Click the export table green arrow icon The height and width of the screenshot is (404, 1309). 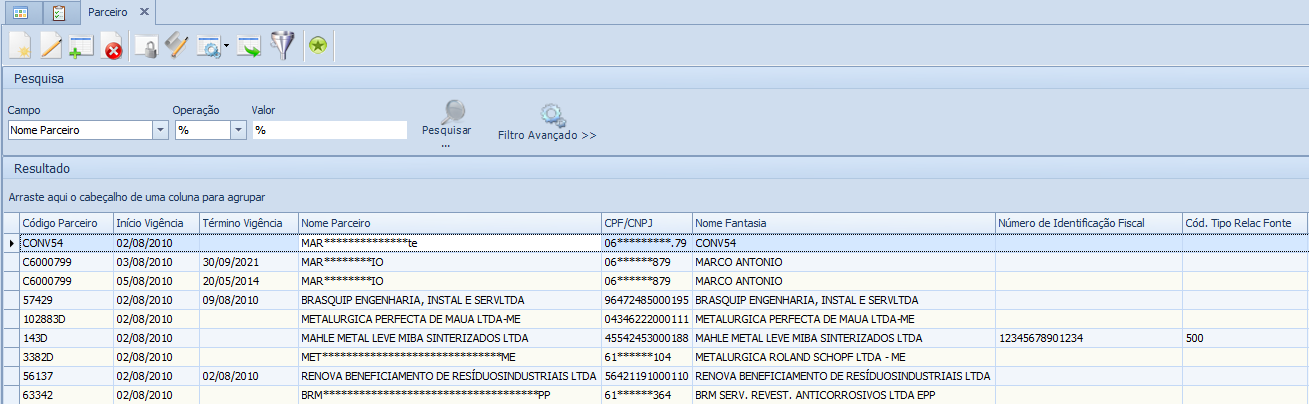click(248, 46)
